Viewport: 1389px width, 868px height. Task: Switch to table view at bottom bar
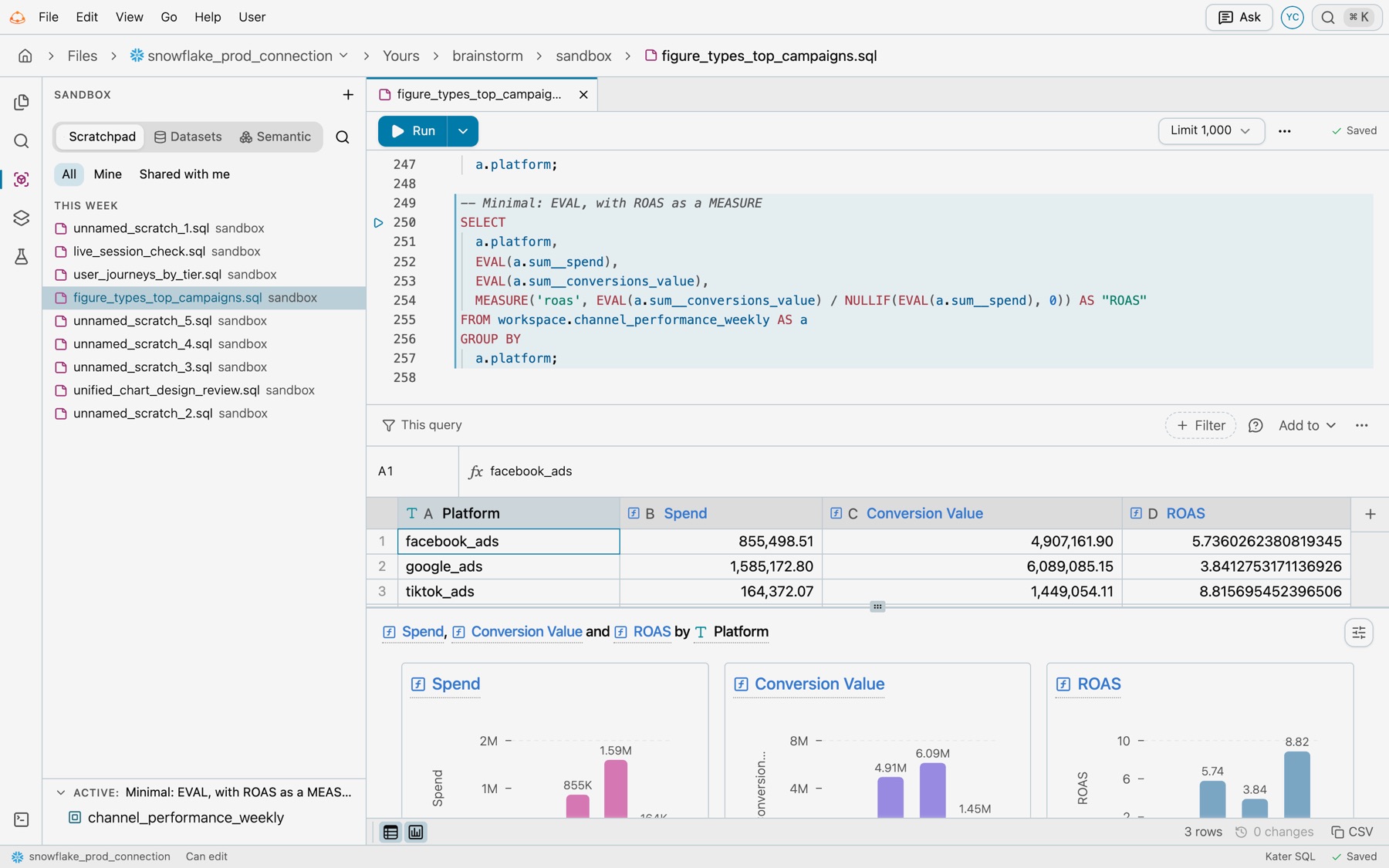(x=390, y=833)
